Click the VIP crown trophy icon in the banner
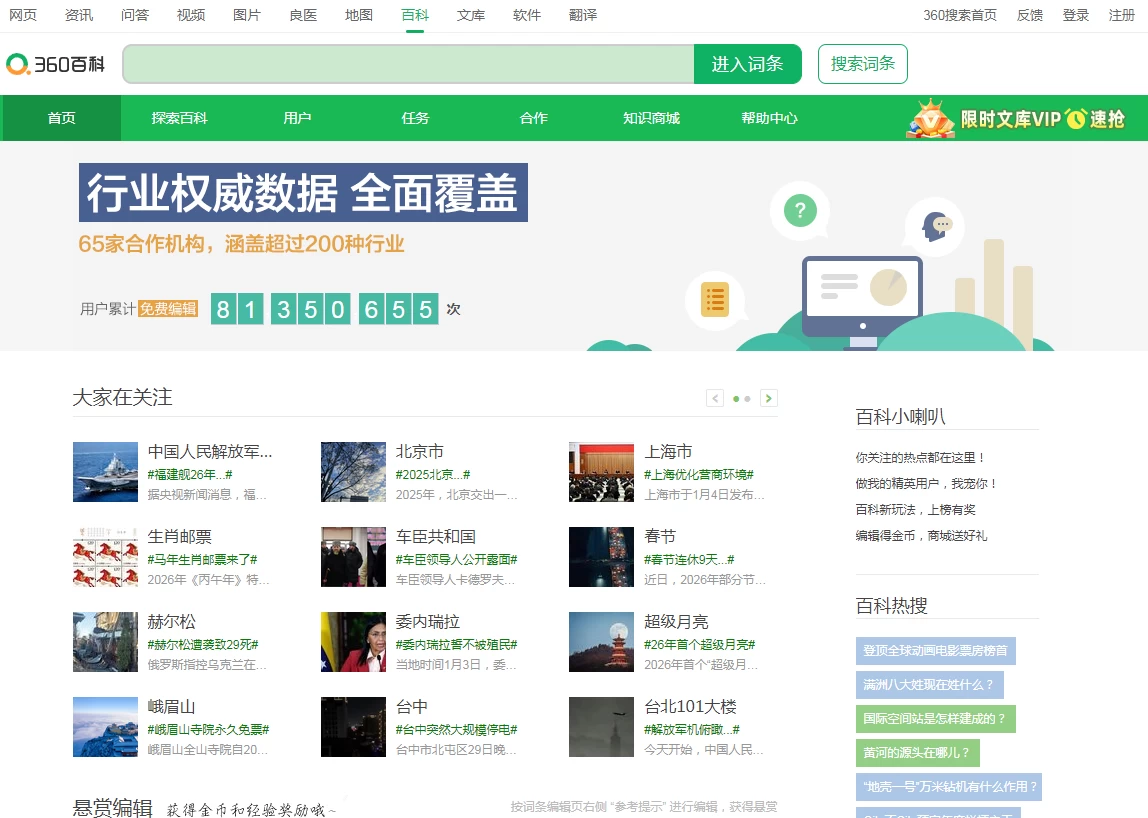1148x818 pixels. (928, 117)
